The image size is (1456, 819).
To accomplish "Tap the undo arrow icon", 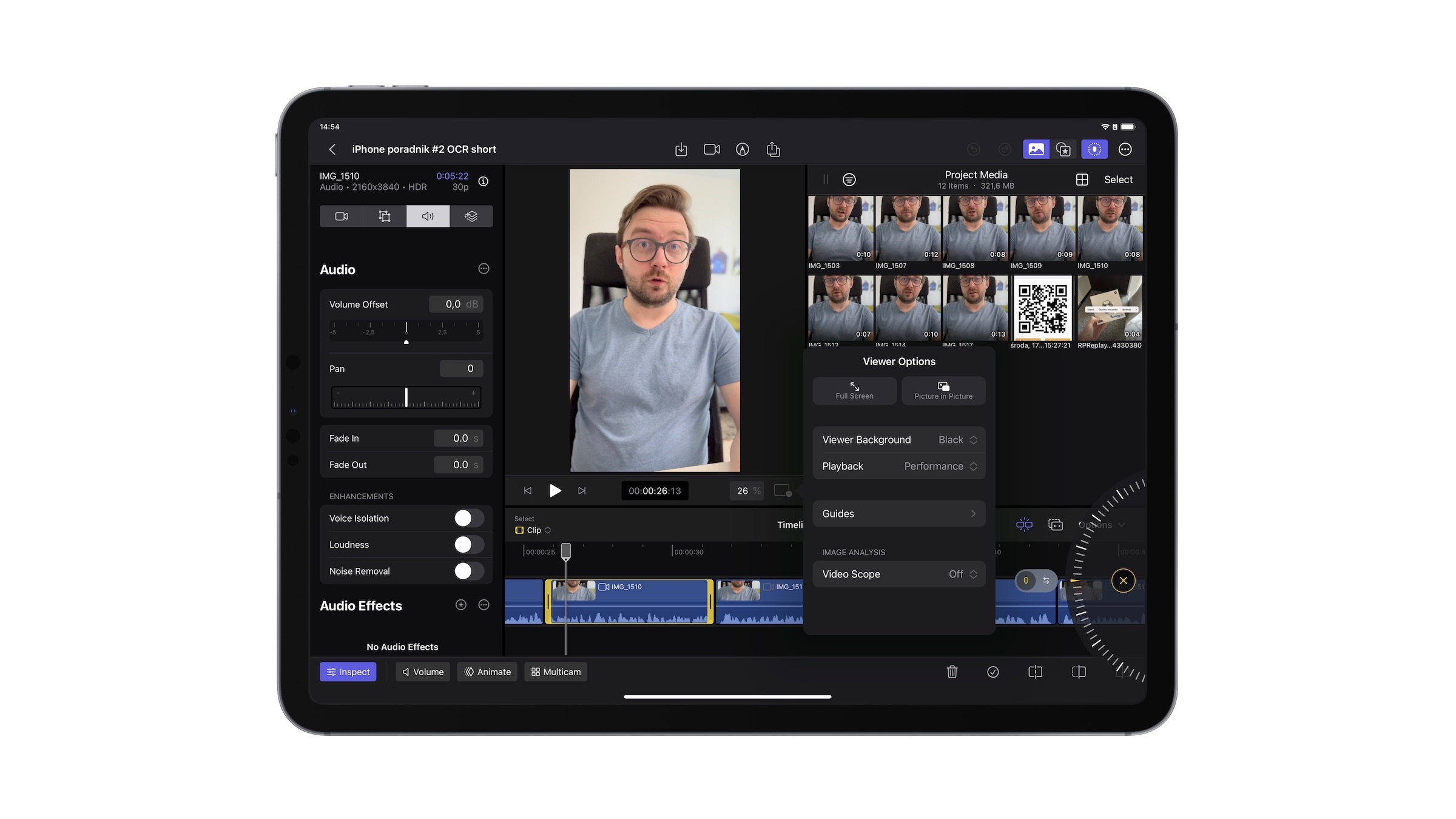I will [x=974, y=149].
